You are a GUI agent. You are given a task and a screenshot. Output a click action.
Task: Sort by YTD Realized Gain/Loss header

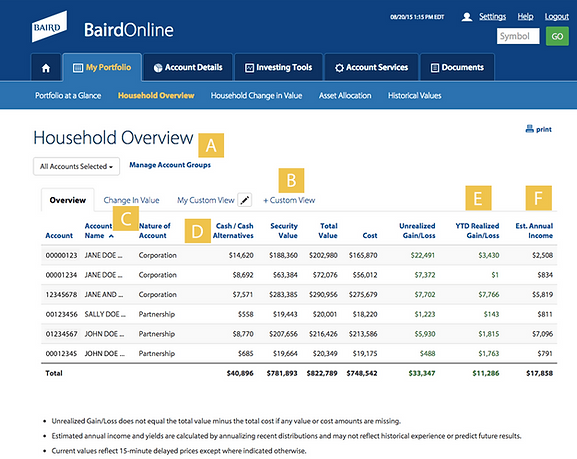coord(477,231)
